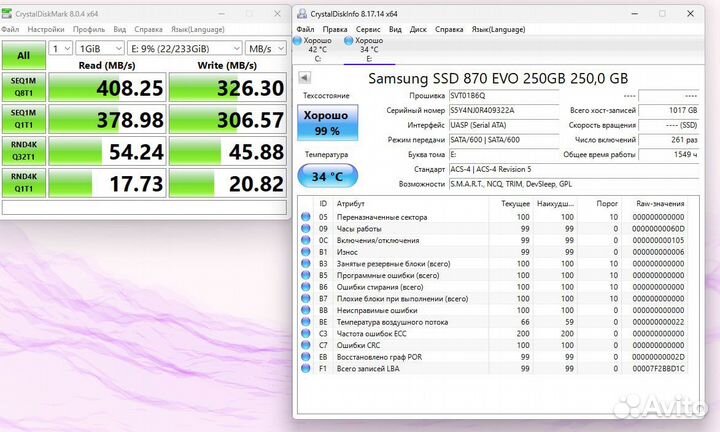Click the power-on count value 261 раз

(x=669, y=140)
